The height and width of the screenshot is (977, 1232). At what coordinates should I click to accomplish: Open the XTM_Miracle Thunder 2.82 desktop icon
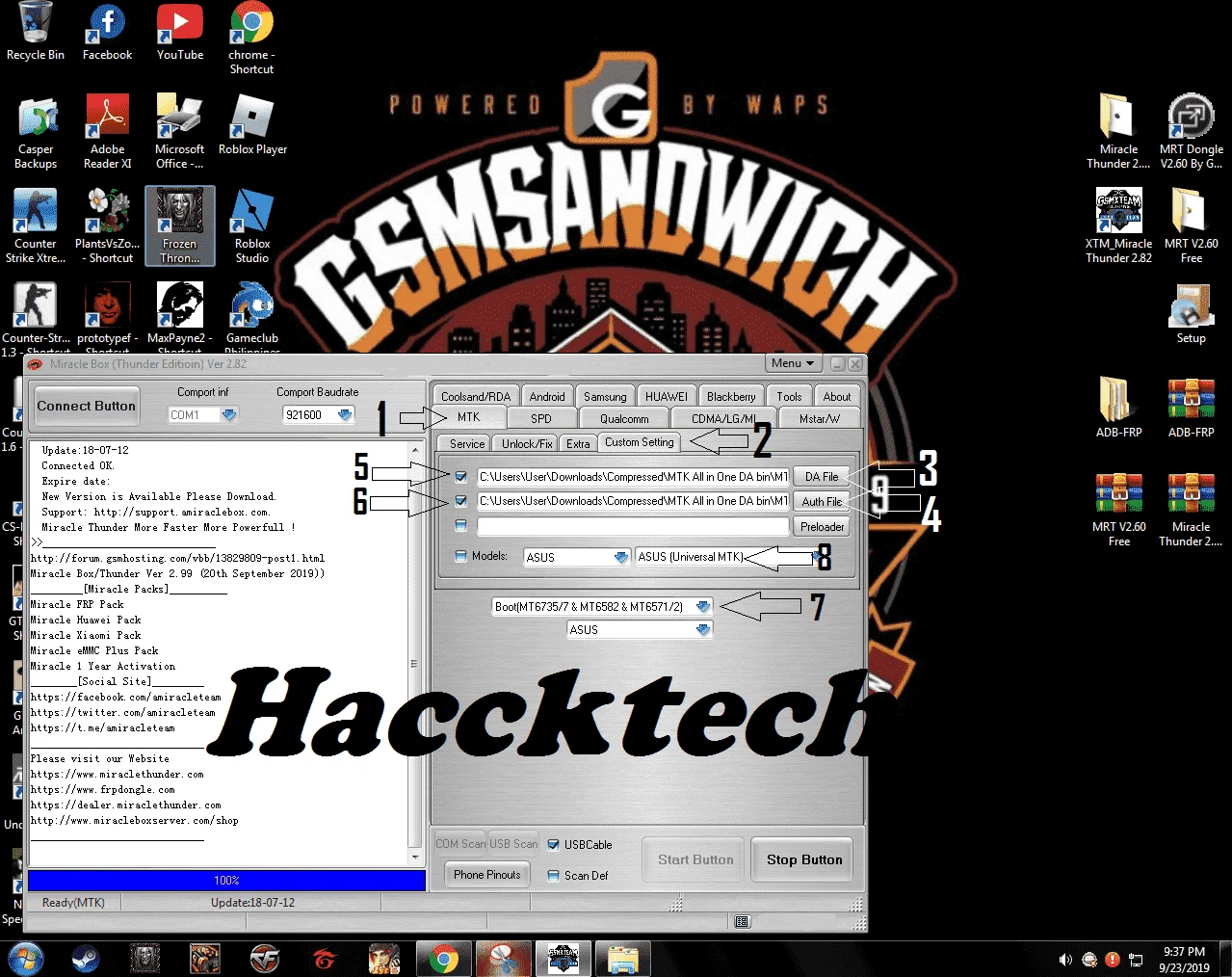1118,226
